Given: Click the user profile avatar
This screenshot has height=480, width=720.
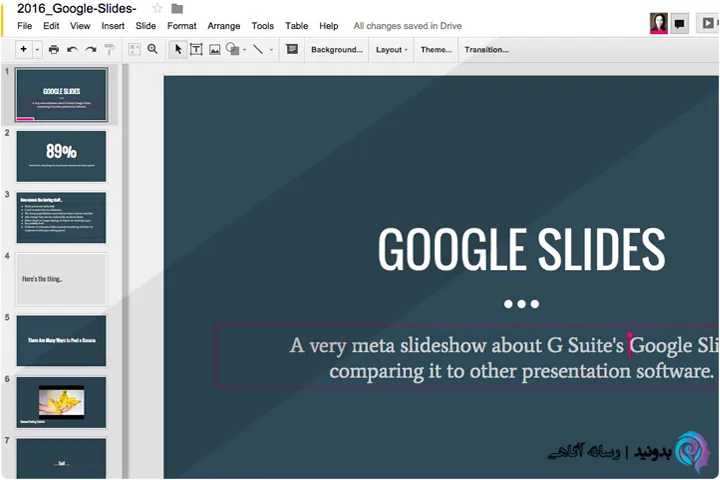Looking at the screenshot, I should coord(658,23).
